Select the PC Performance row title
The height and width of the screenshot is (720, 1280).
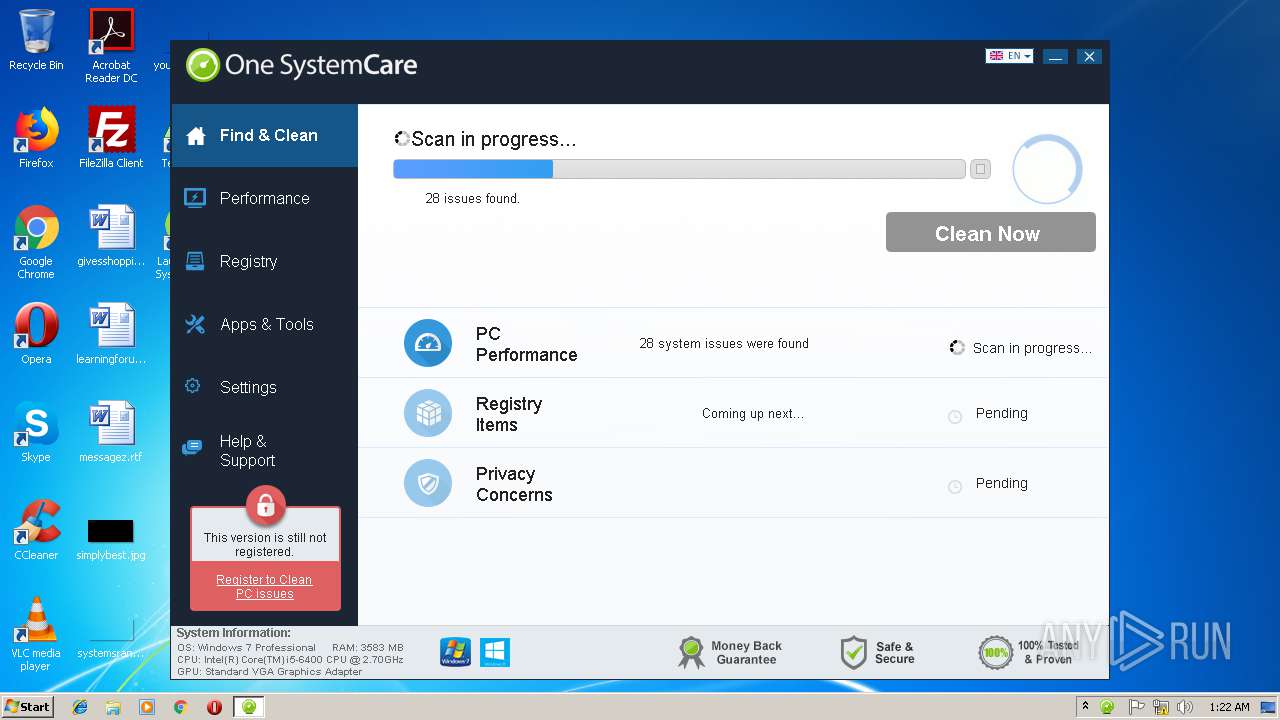pyautogui.click(x=526, y=344)
